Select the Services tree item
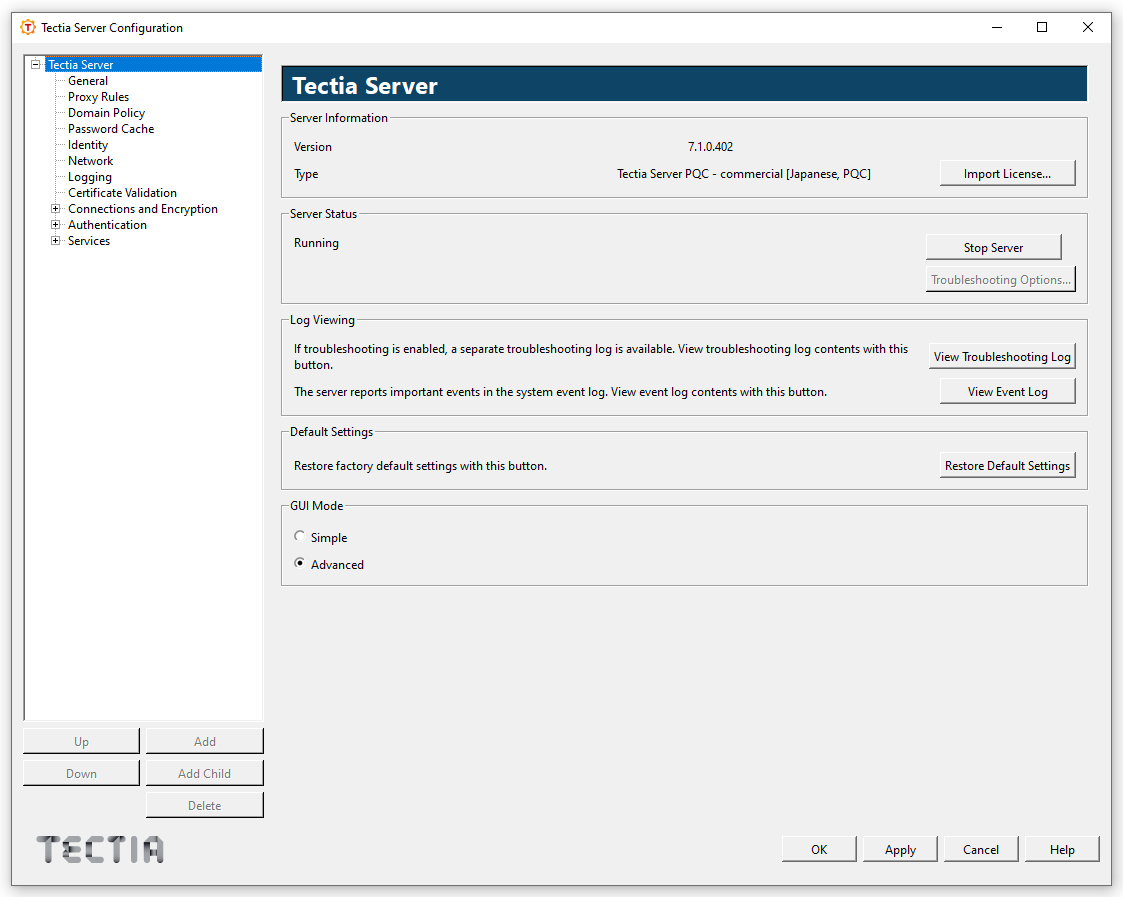 coord(89,241)
